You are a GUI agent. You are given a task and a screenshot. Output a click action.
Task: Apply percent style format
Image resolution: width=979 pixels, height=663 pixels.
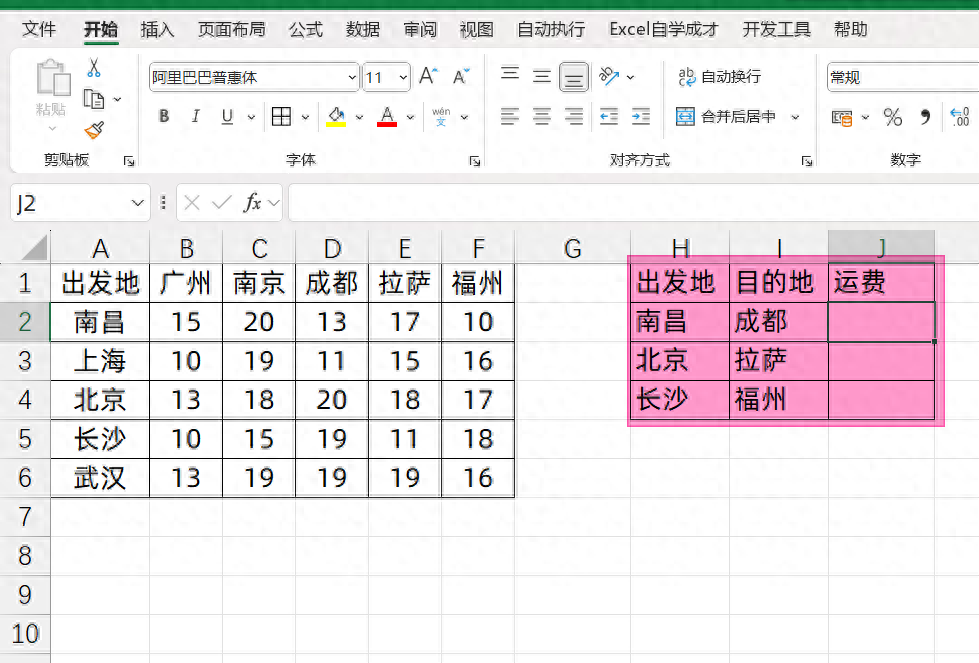tap(893, 117)
